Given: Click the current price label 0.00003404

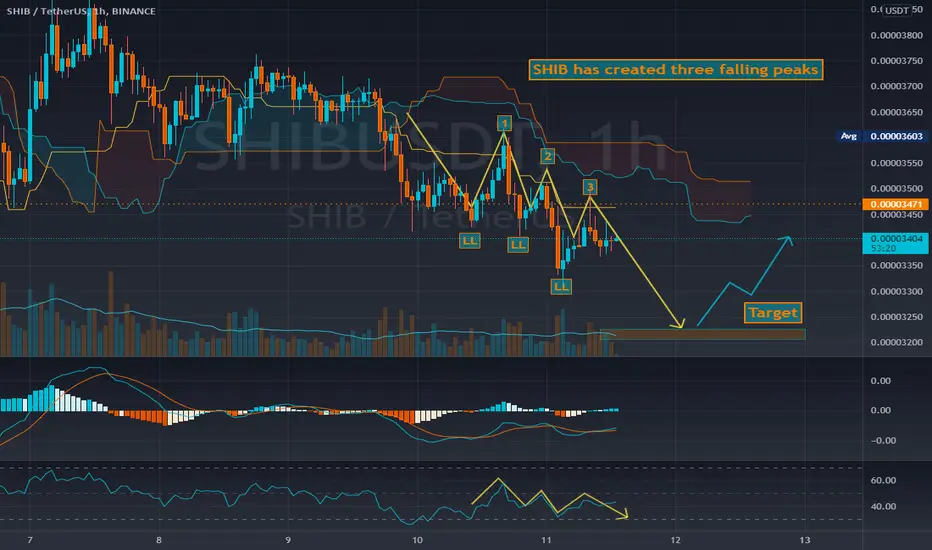Looking at the screenshot, I should pyautogui.click(x=896, y=239).
